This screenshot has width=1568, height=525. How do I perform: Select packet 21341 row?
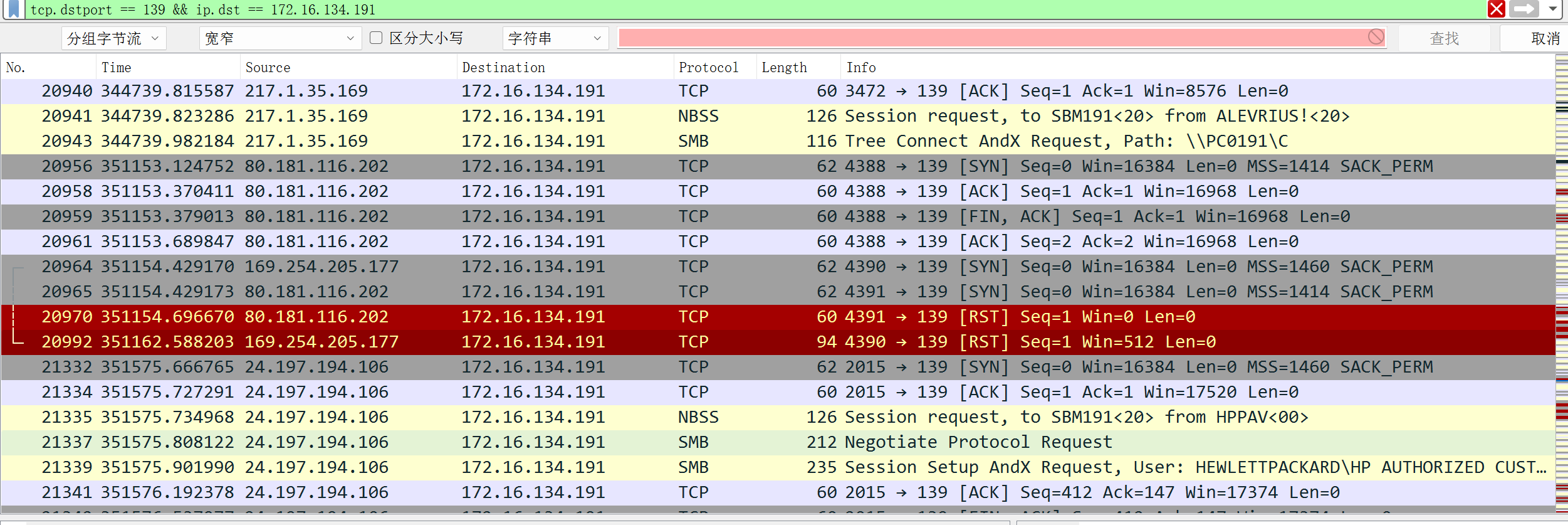778,492
